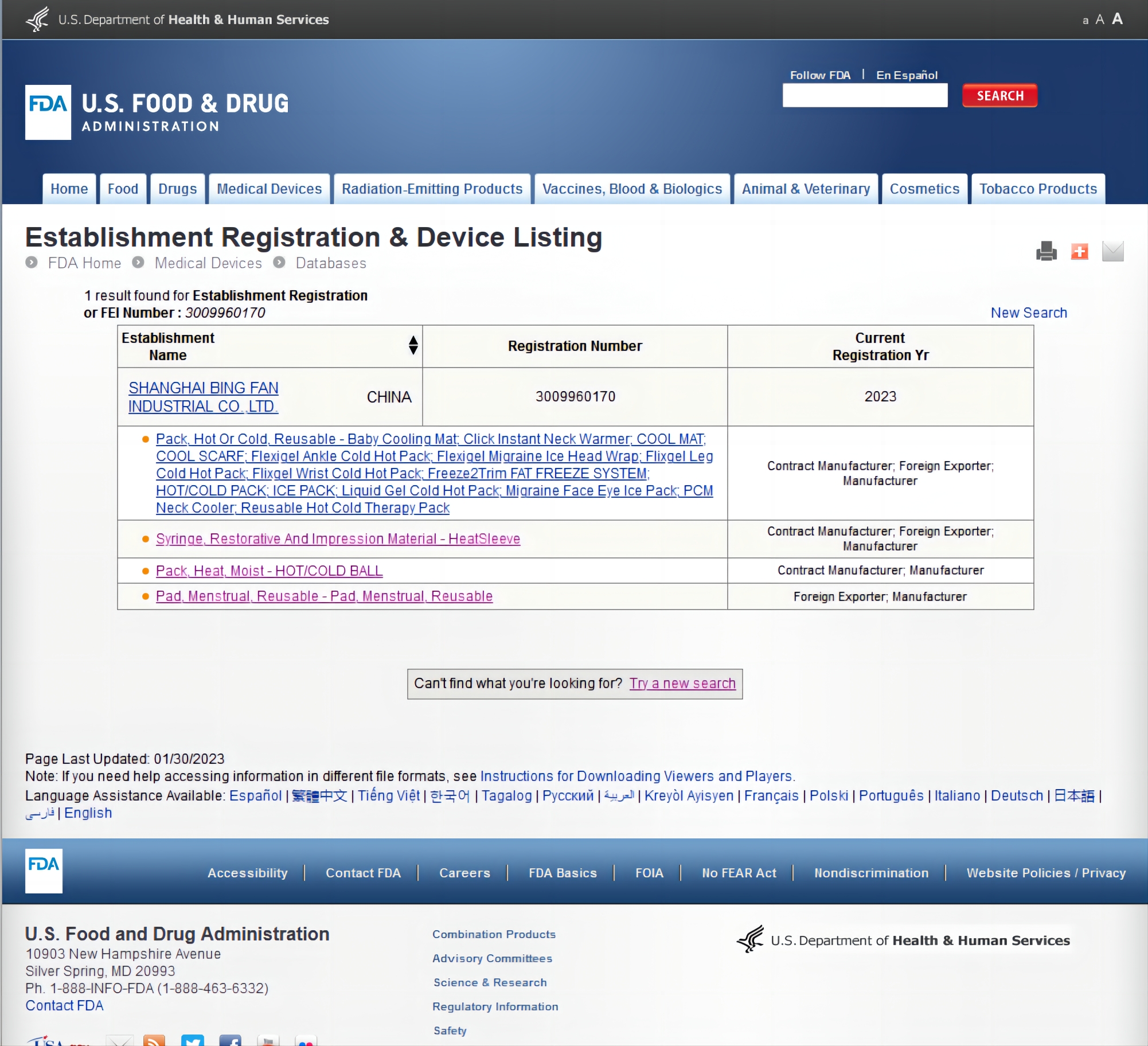The height and width of the screenshot is (1046, 1148).
Task: Open the Medical Devices tab
Action: click(269, 189)
